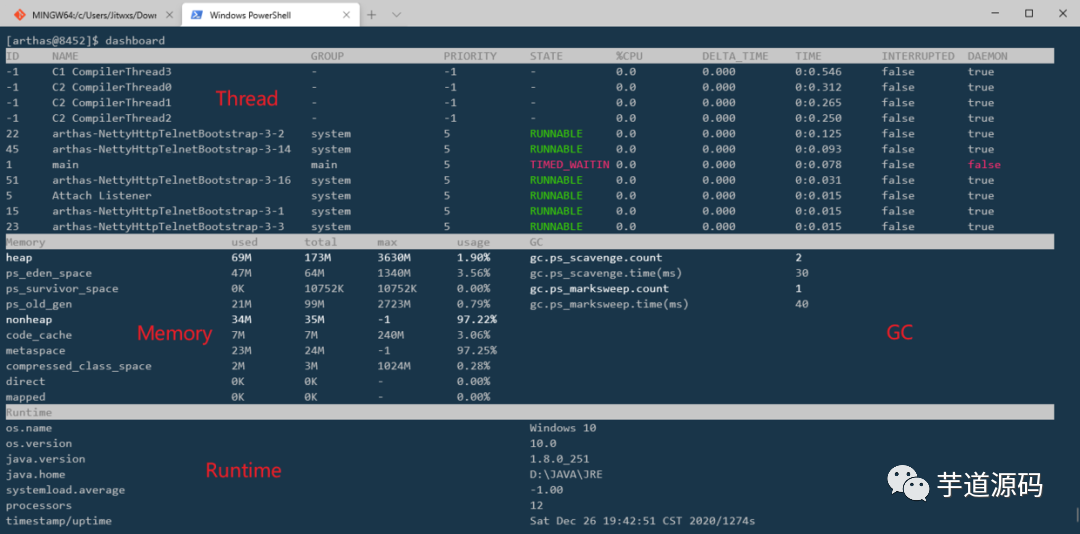
Task: Click the os.name value Windows 10
Action: (x=563, y=428)
